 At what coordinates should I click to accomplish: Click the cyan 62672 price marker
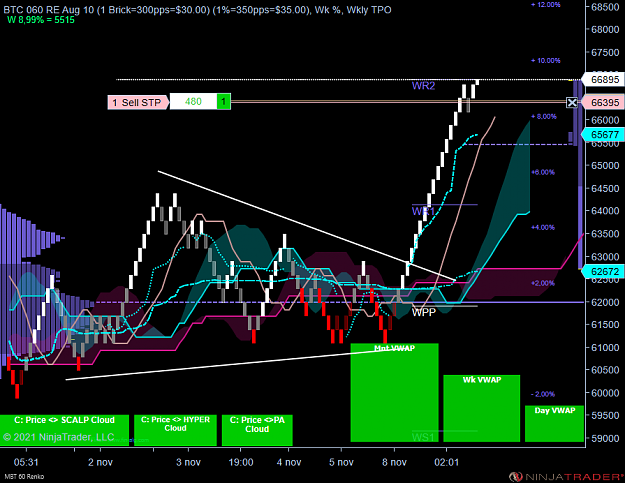click(x=603, y=271)
